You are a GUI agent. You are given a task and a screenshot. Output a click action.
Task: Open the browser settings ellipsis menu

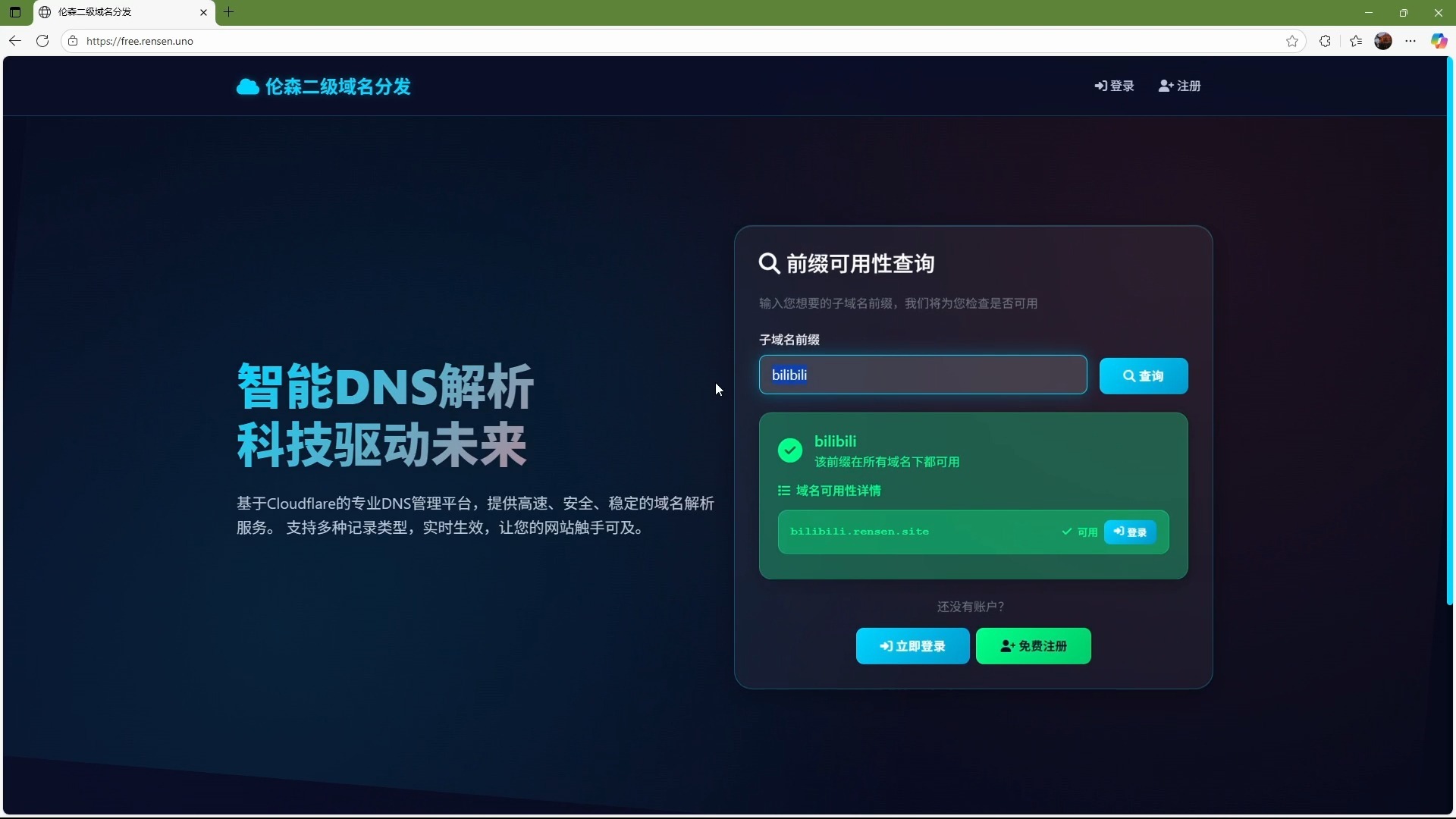click(1410, 41)
